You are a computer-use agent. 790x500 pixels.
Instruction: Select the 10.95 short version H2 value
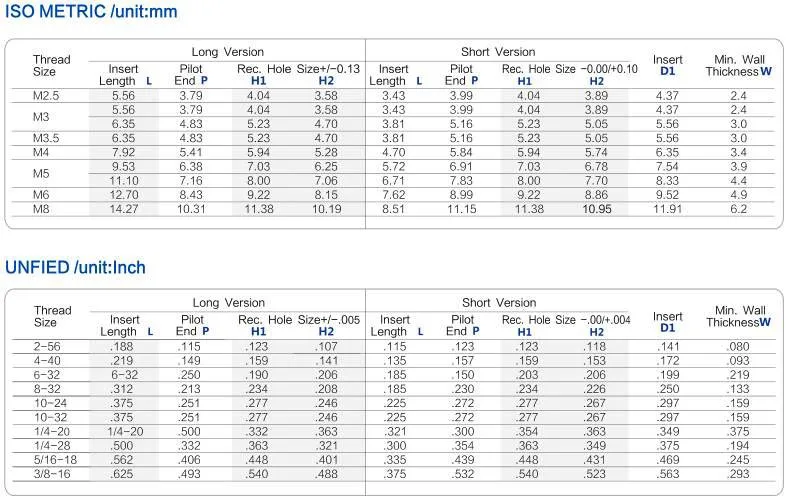coord(596,208)
